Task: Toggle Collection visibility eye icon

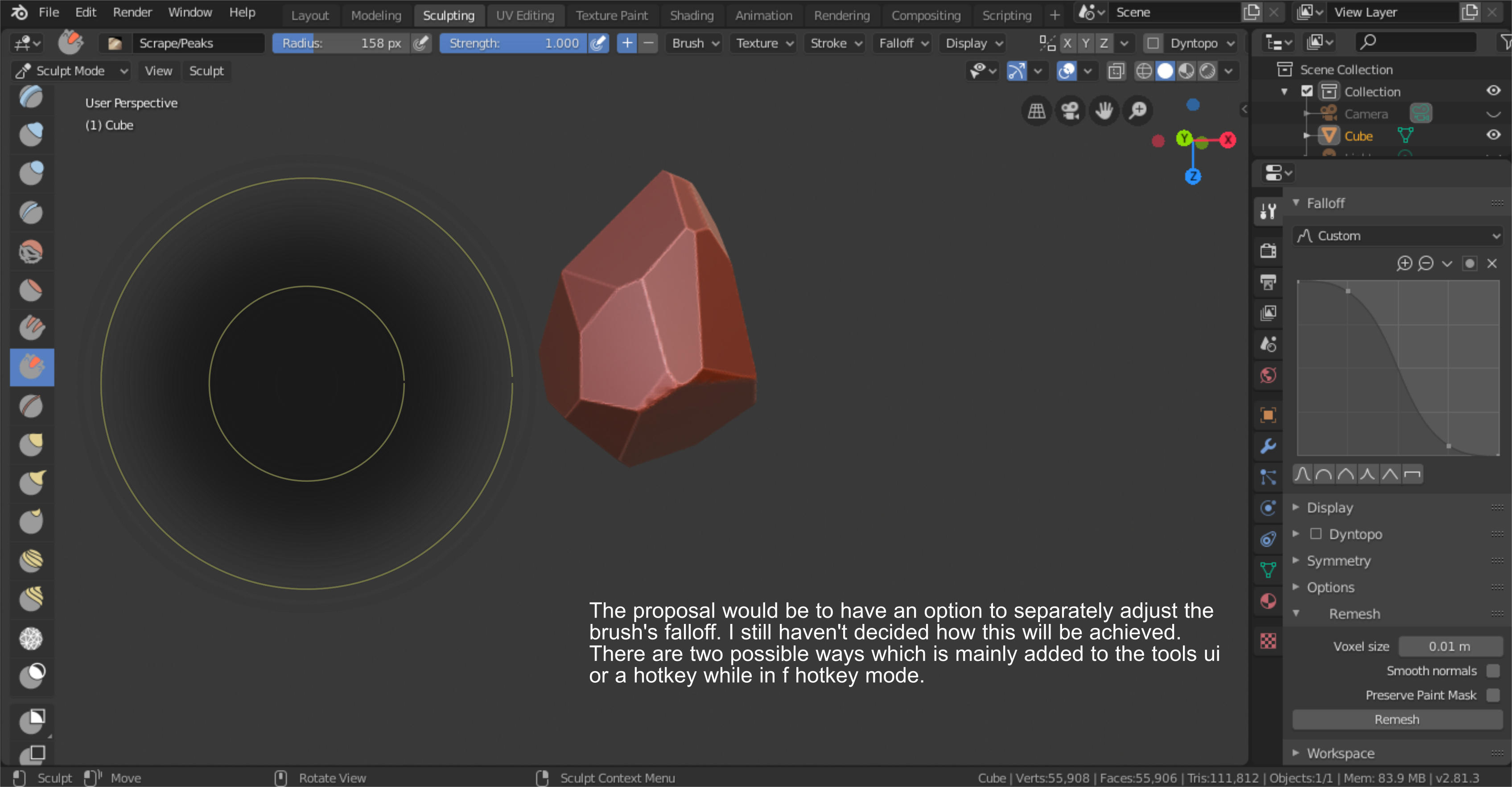Action: 1493,91
